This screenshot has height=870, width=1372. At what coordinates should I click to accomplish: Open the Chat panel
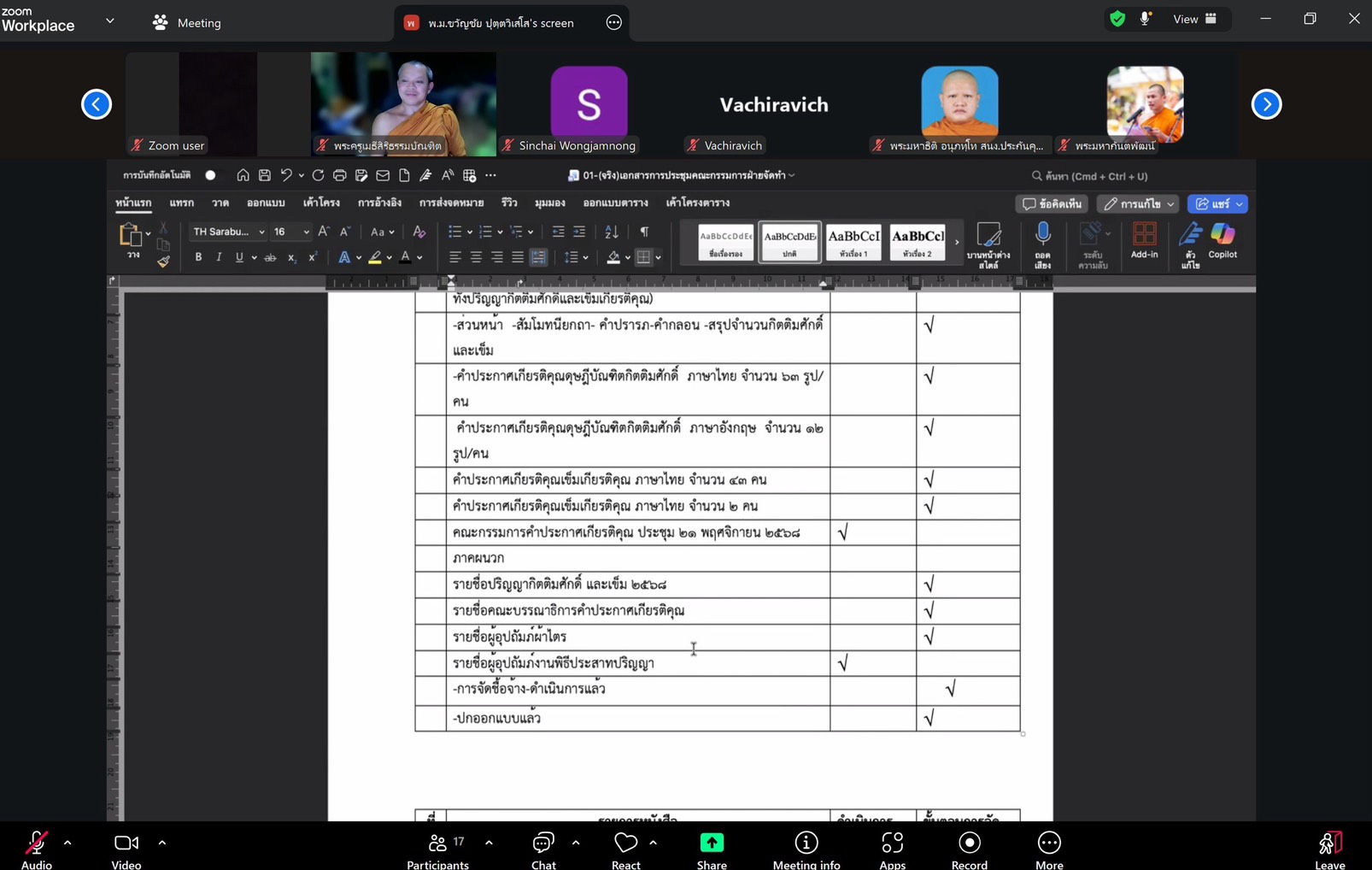[x=543, y=843]
